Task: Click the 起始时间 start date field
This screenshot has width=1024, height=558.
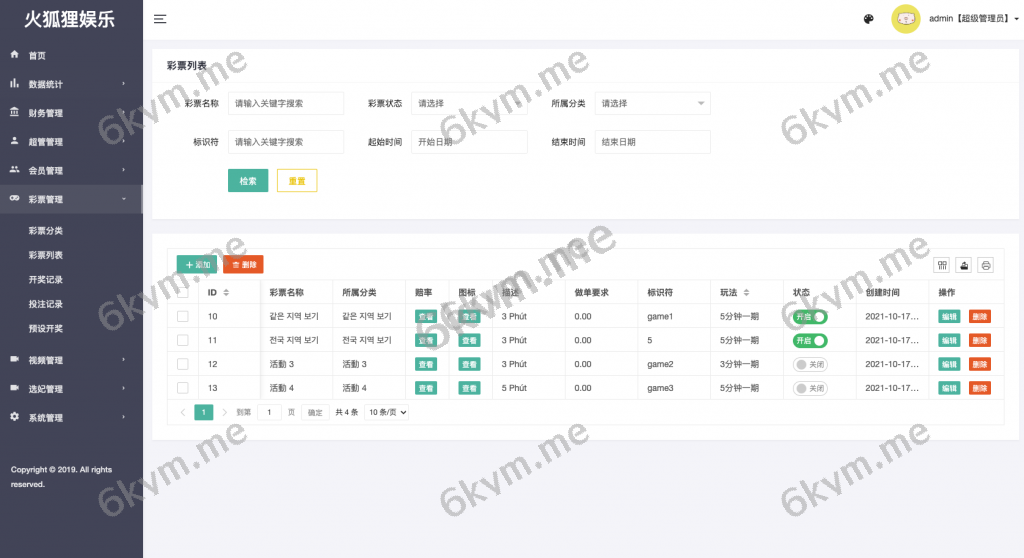Action: point(468,142)
